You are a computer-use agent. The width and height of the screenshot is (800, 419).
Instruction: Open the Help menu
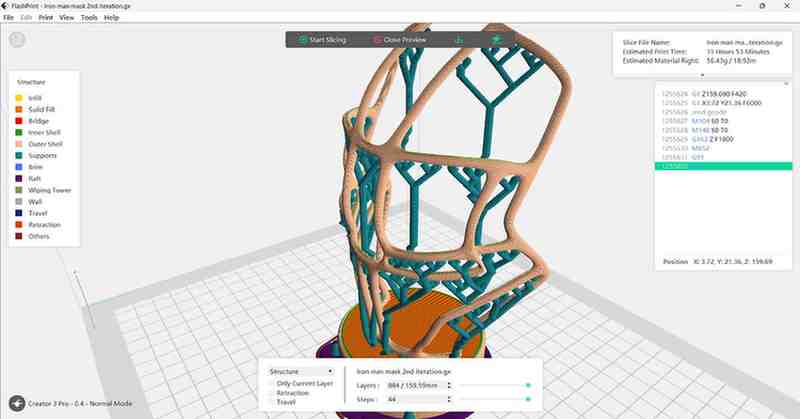pyautogui.click(x=111, y=17)
